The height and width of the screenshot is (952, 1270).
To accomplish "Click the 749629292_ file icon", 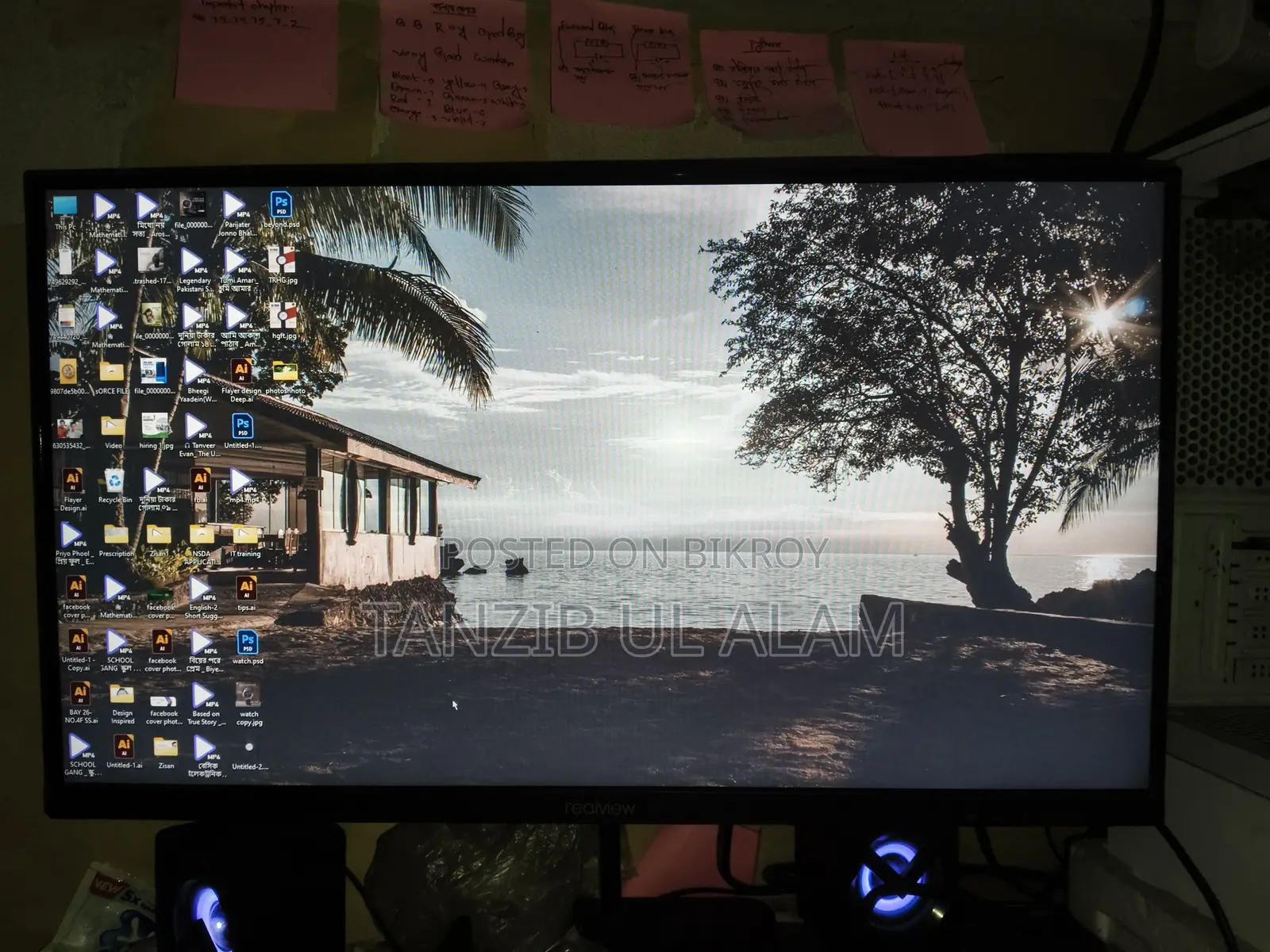I will pyautogui.click(x=66, y=267).
